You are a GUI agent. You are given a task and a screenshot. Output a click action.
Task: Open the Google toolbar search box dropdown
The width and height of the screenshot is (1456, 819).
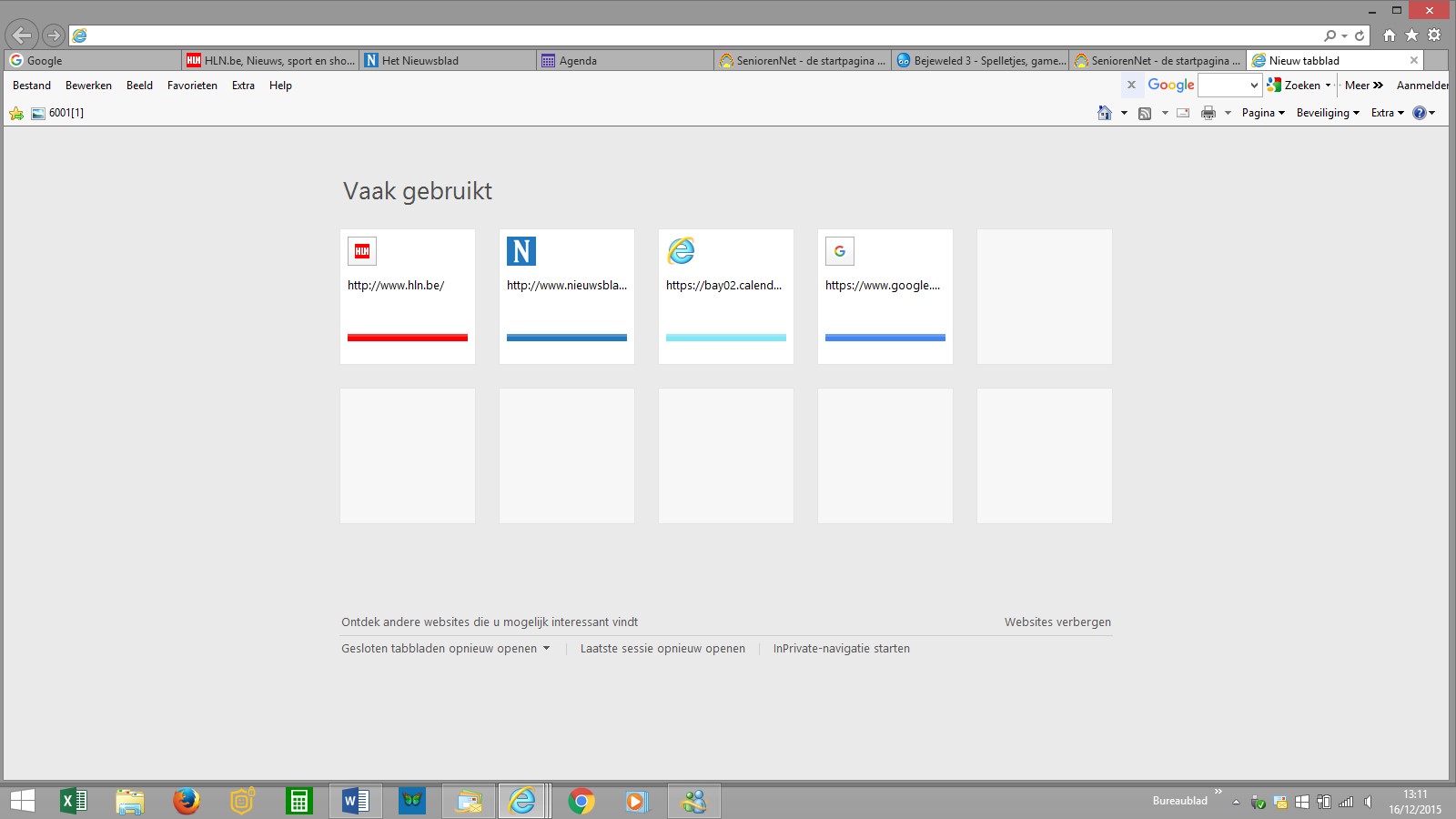tap(1254, 86)
